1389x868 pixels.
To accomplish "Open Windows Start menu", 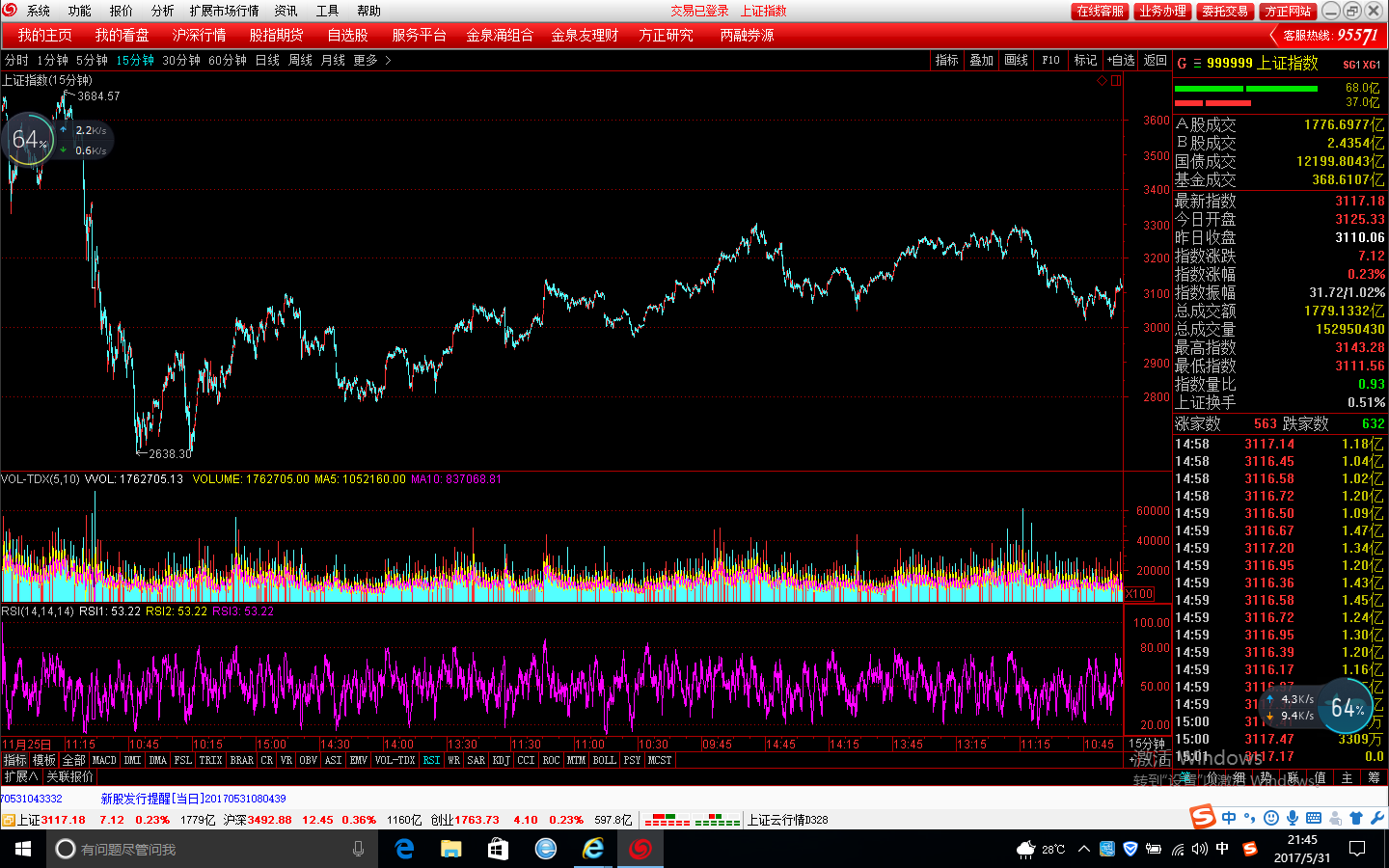I will tap(23, 849).
